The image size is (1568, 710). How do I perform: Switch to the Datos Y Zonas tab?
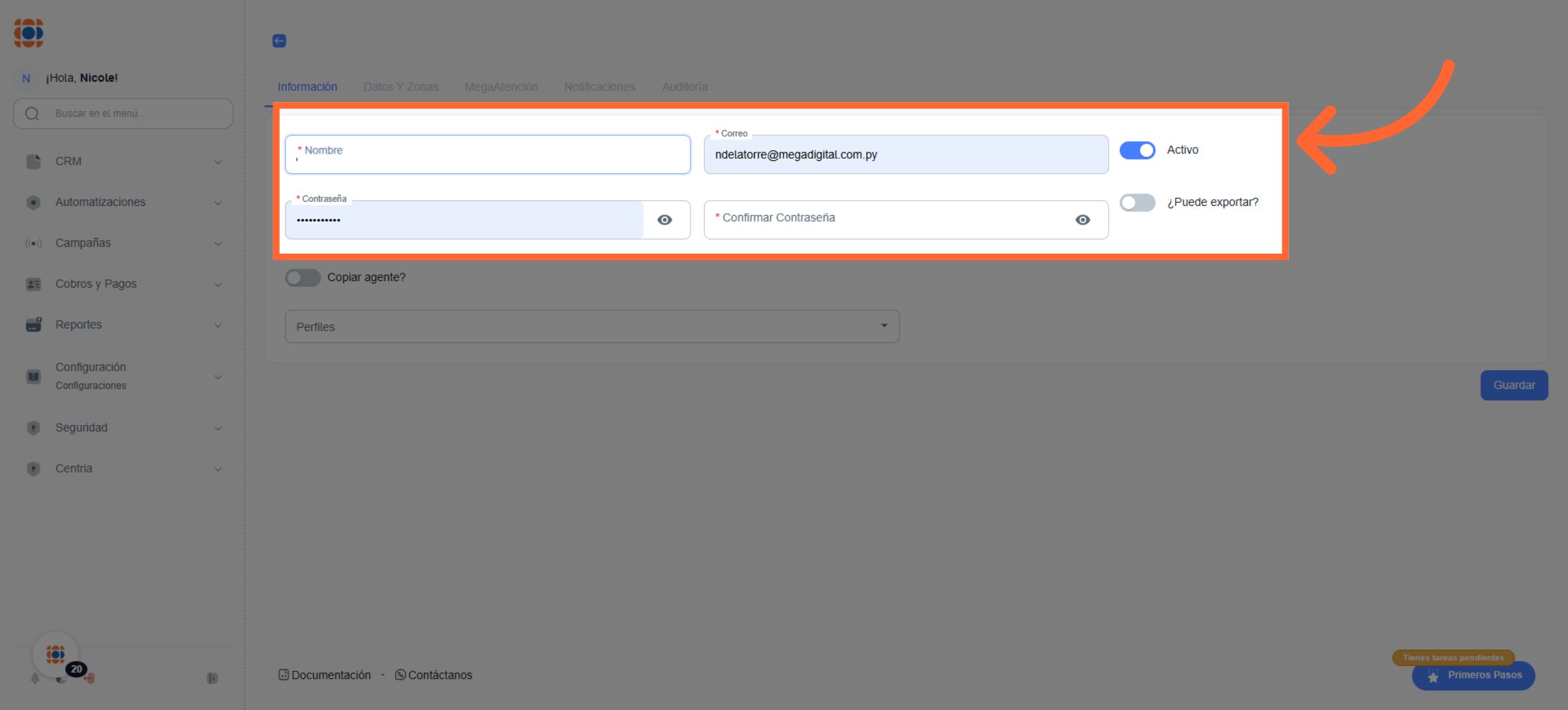pyautogui.click(x=400, y=87)
